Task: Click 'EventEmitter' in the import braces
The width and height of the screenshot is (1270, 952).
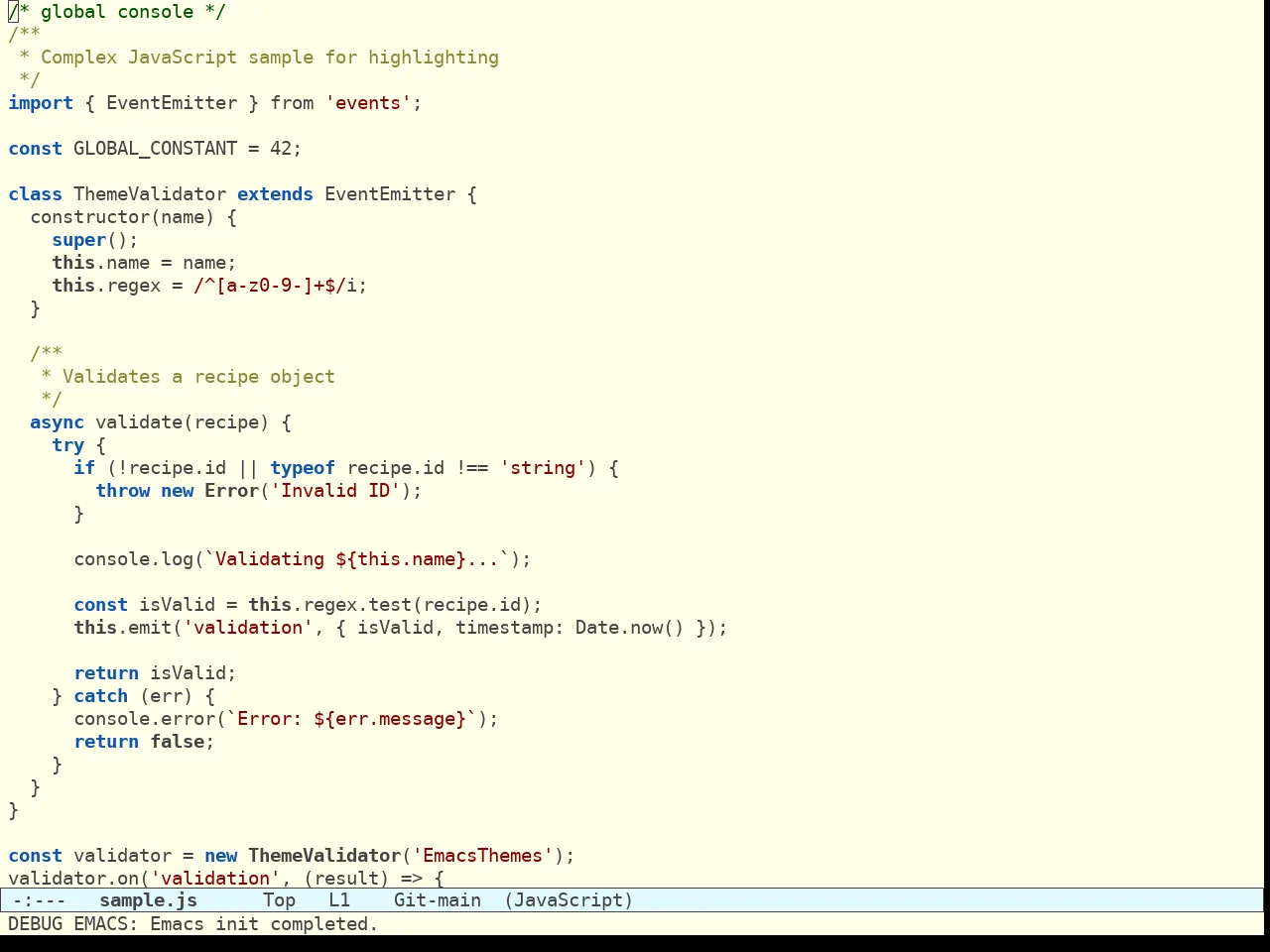Action: (172, 103)
